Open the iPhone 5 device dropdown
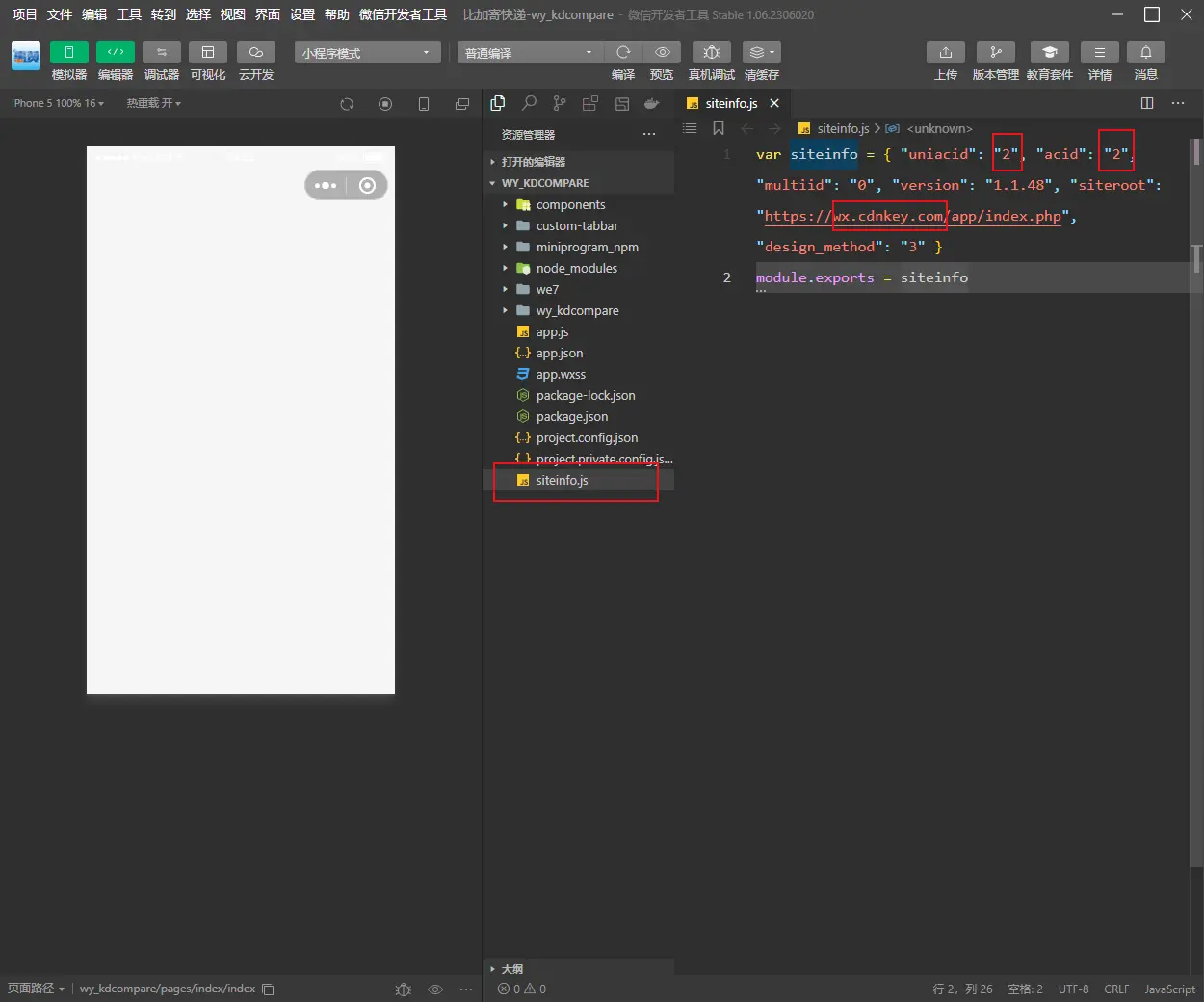This screenshot has height=1002, width=1204. tap(58, 103)
